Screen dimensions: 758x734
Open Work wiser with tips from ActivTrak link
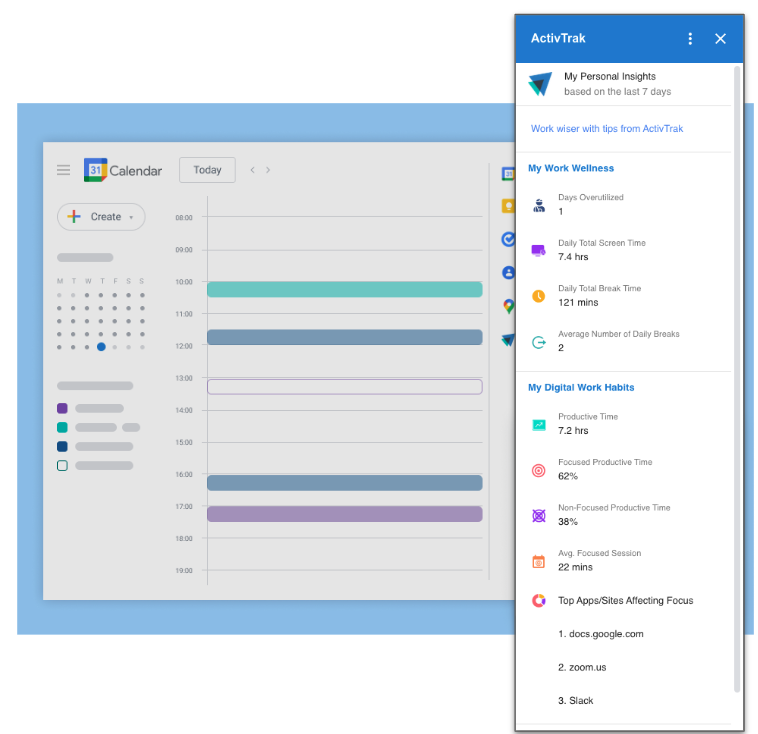pyautogui.click(x=607, y=129)
